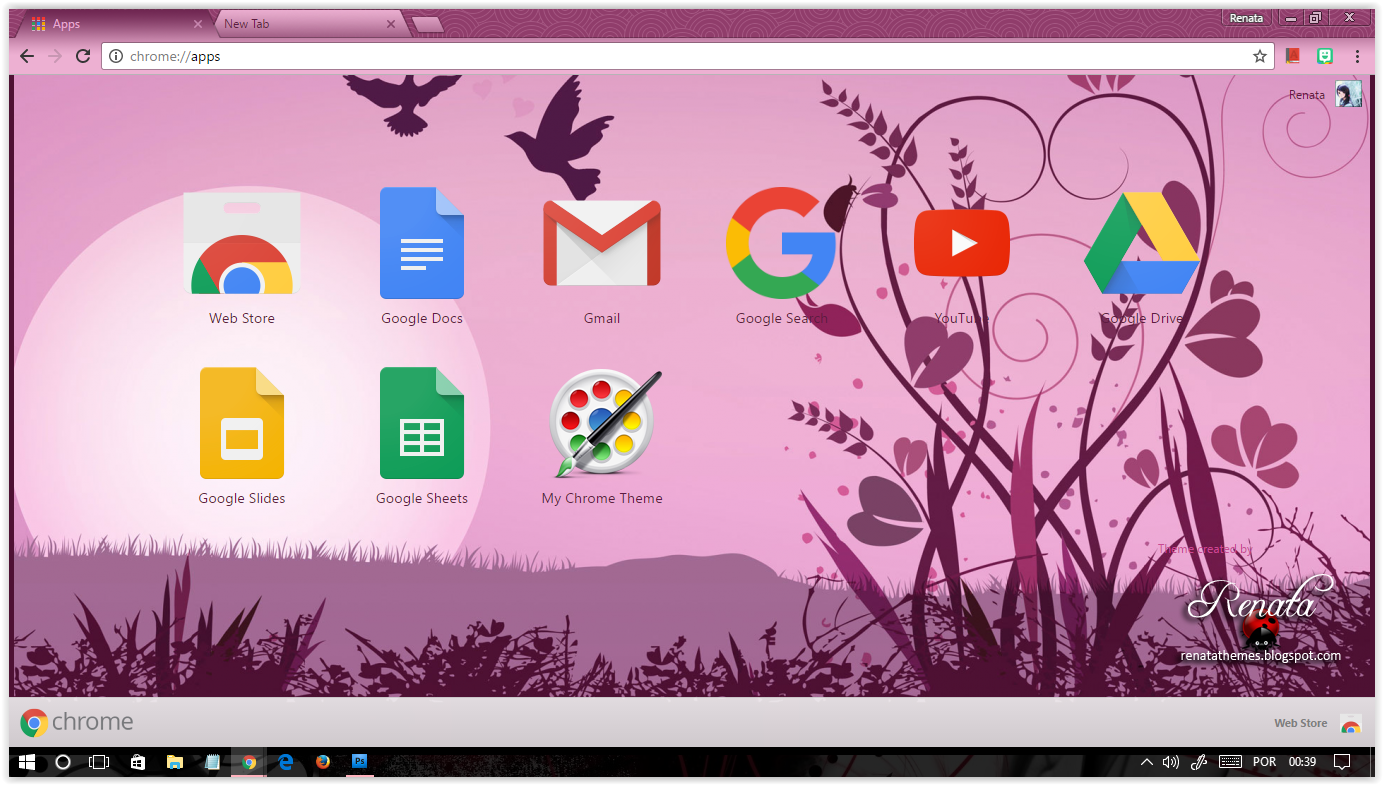Open the POR language selector
This screenshot has width=1383, height=785.
pos(1263,762)
